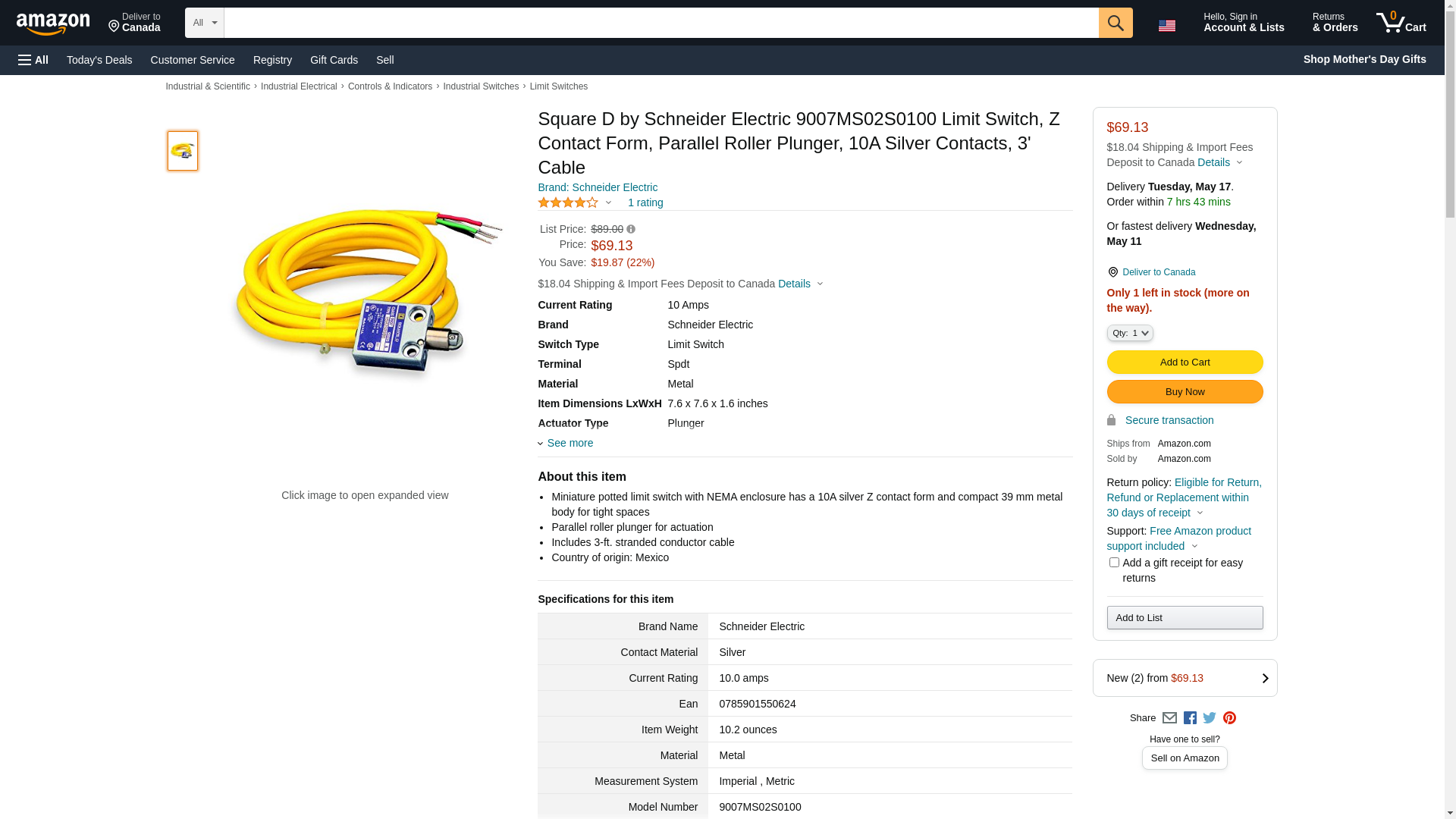Share product on Pinterest icon

click(x=1229, y=717)
